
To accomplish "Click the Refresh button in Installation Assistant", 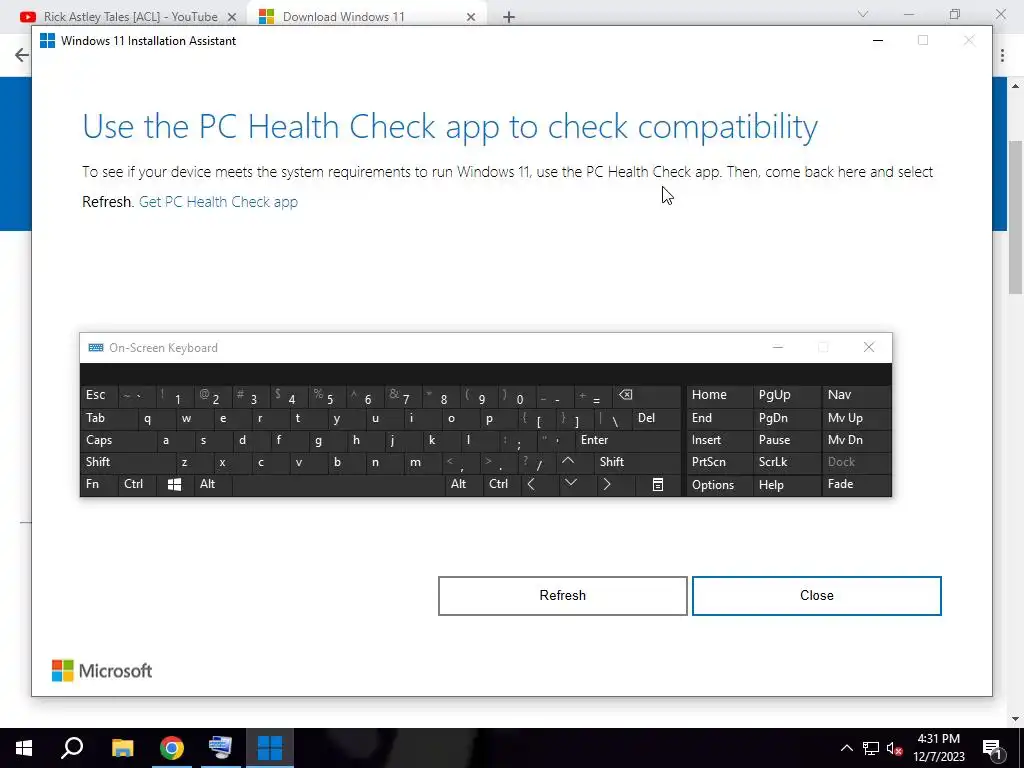I will tap(562, 596).
